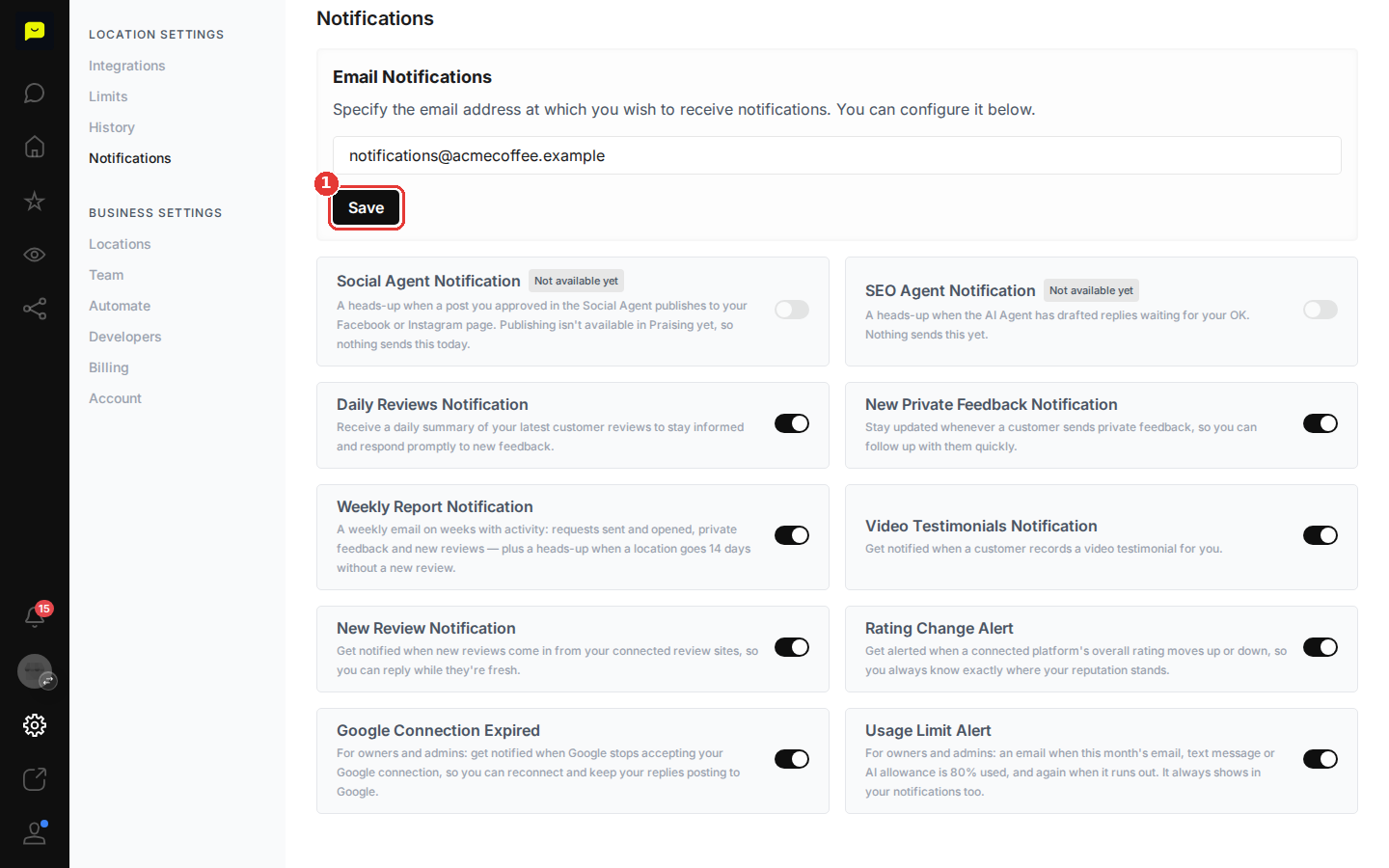
Task: Open Developers settings page
Action: (x=125, y=337)
